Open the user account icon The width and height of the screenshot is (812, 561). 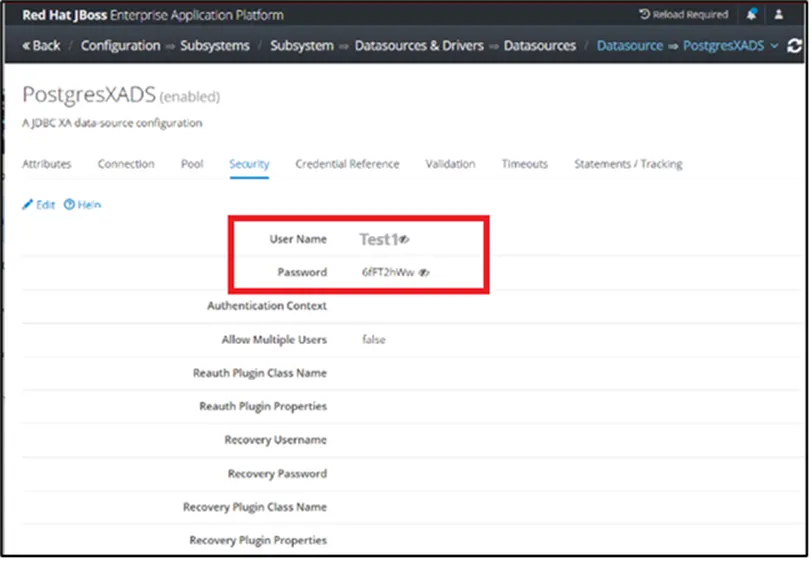click(778, 15)
